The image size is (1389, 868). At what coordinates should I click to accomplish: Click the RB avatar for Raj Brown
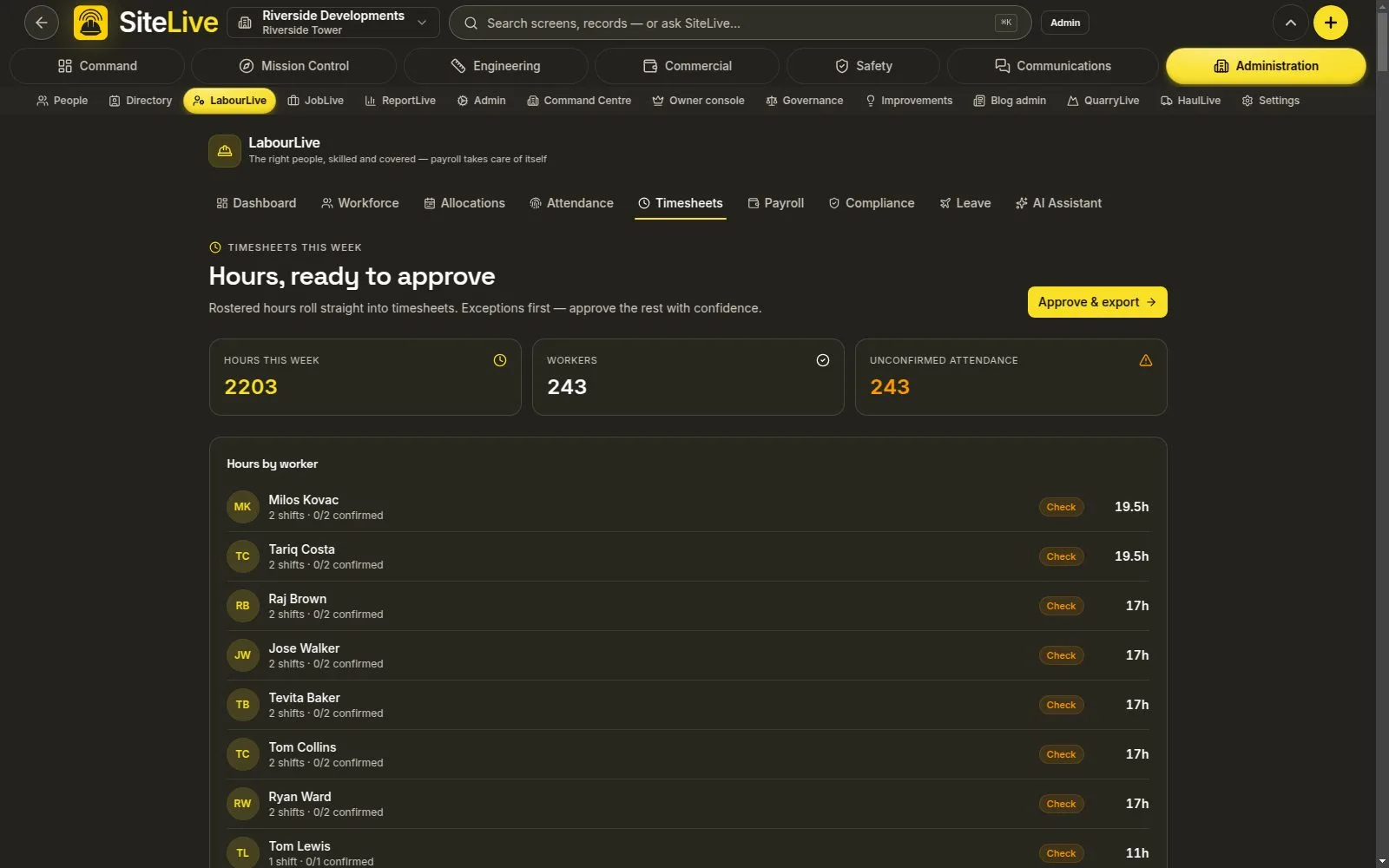(x=243, y=606)
